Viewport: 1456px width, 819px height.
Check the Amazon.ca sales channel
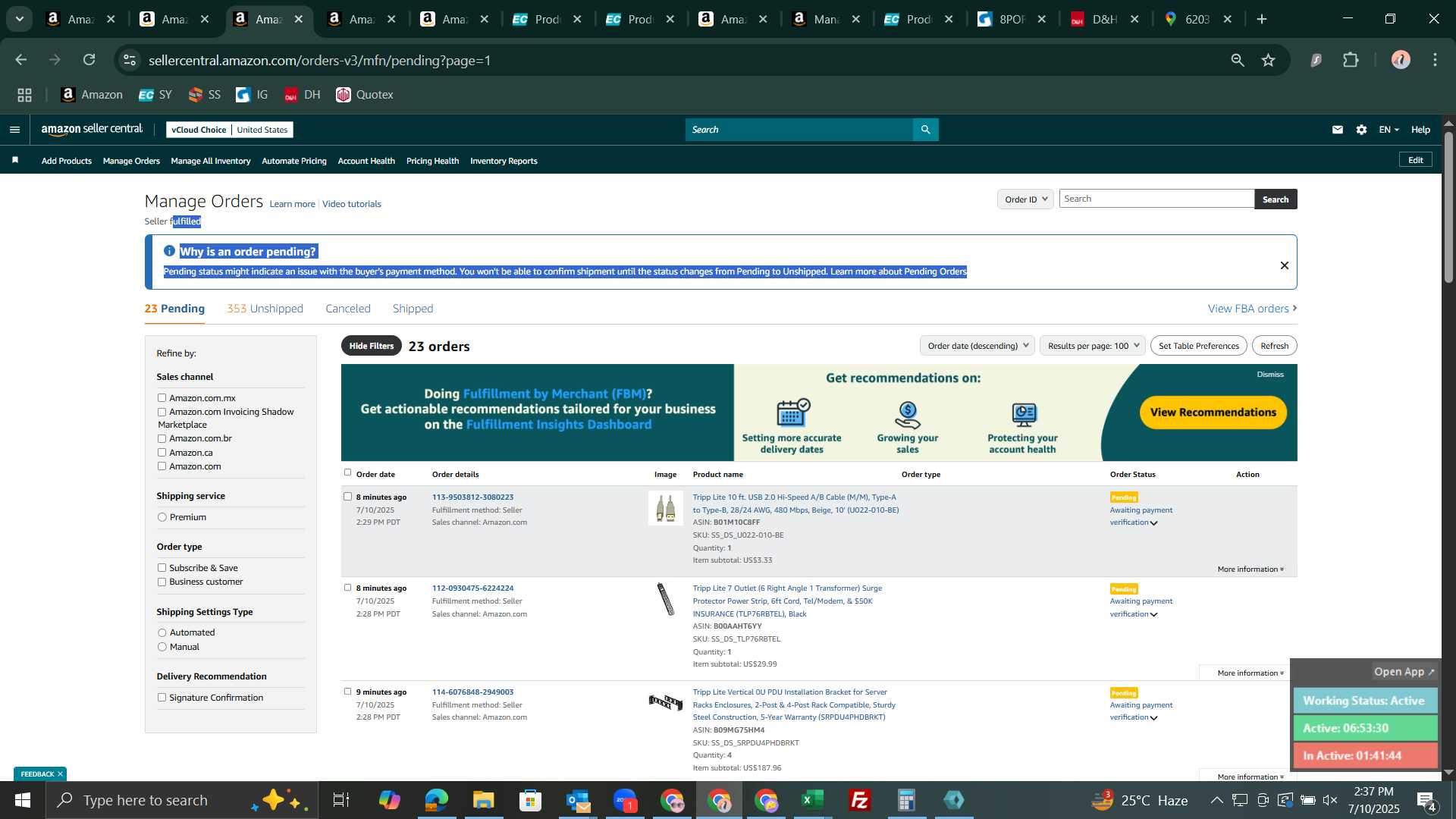coord(162,452)
